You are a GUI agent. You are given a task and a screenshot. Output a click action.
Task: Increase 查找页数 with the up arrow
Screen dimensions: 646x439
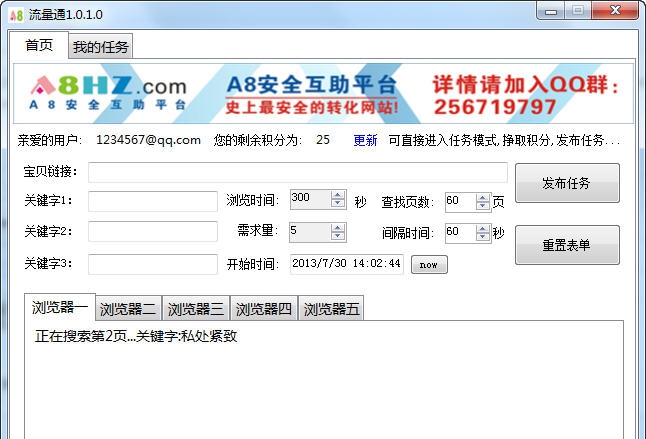(482, 198)
